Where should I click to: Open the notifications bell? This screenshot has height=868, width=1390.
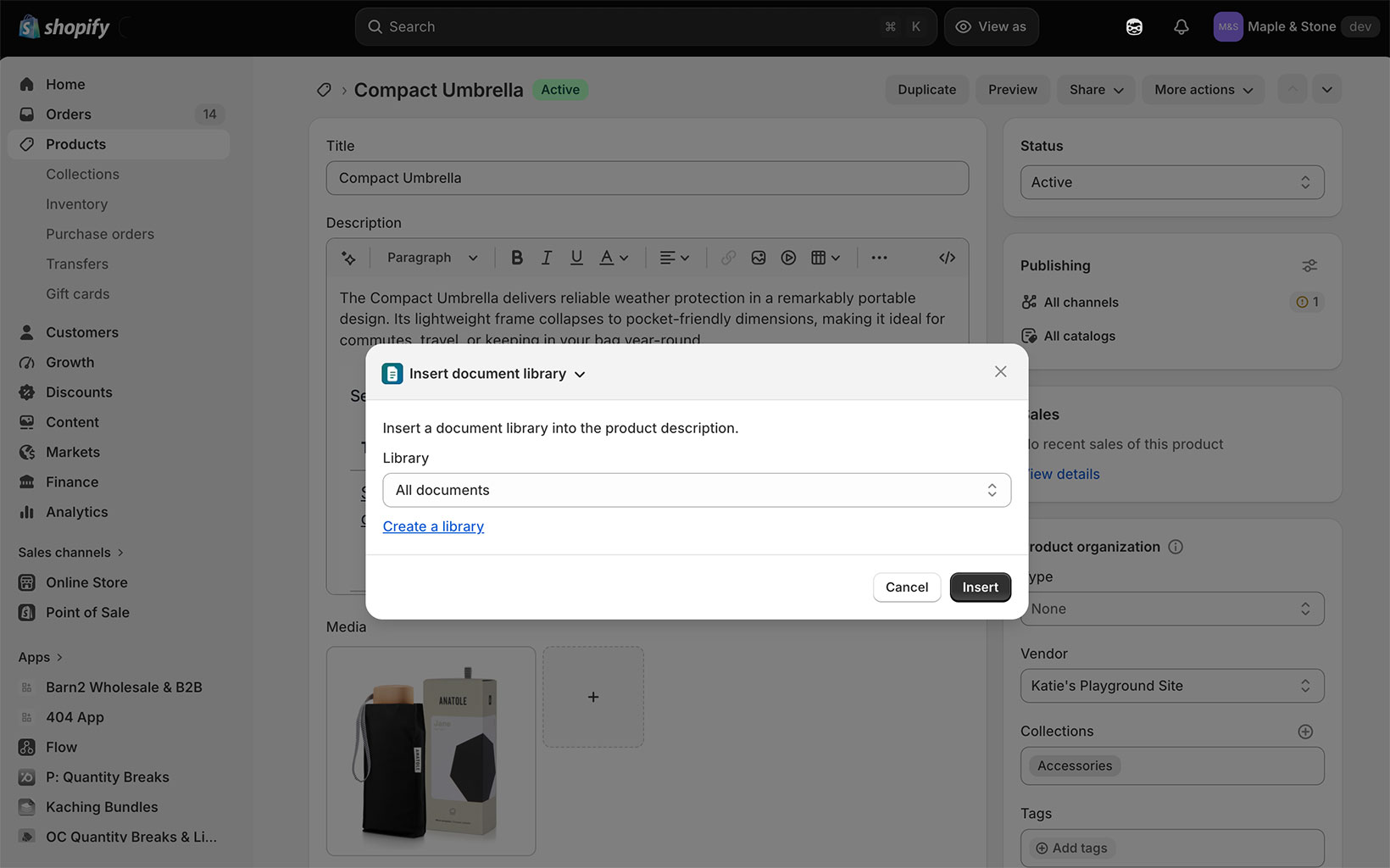coord(1181,27)
